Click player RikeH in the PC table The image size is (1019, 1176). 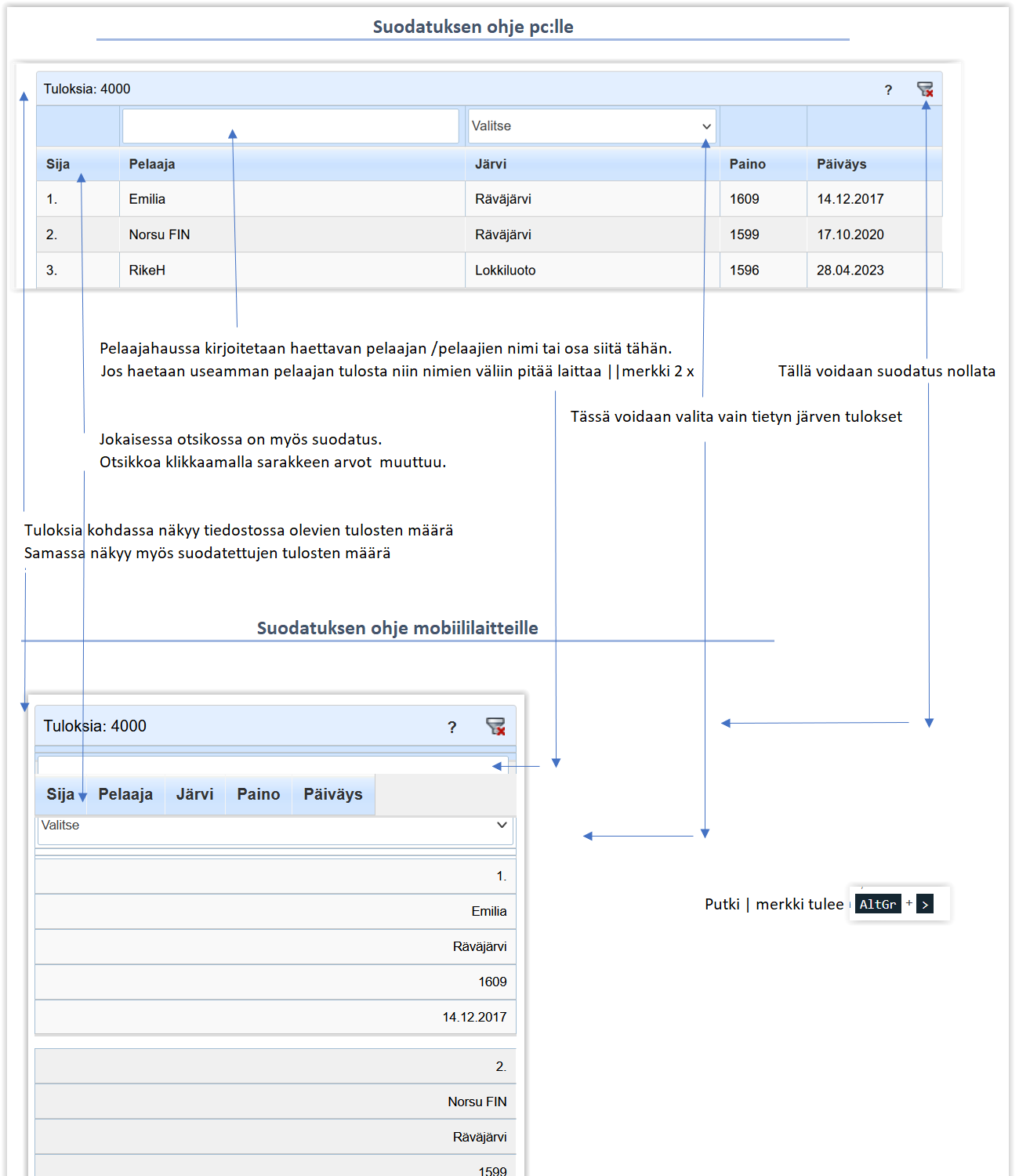tap(147, 270)
